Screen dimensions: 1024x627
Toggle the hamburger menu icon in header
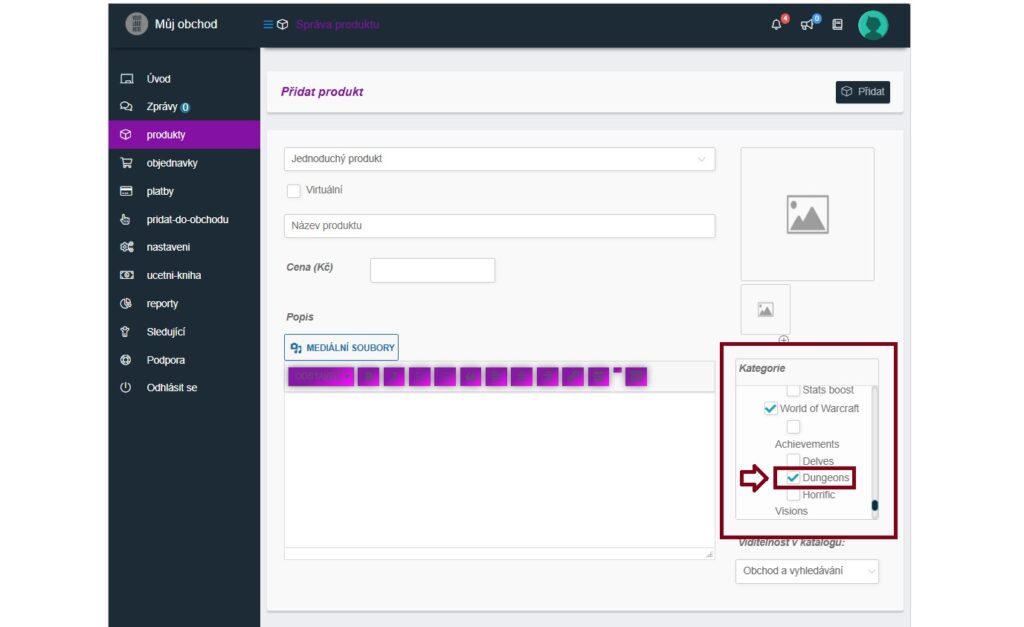click(x=268, y=24)
